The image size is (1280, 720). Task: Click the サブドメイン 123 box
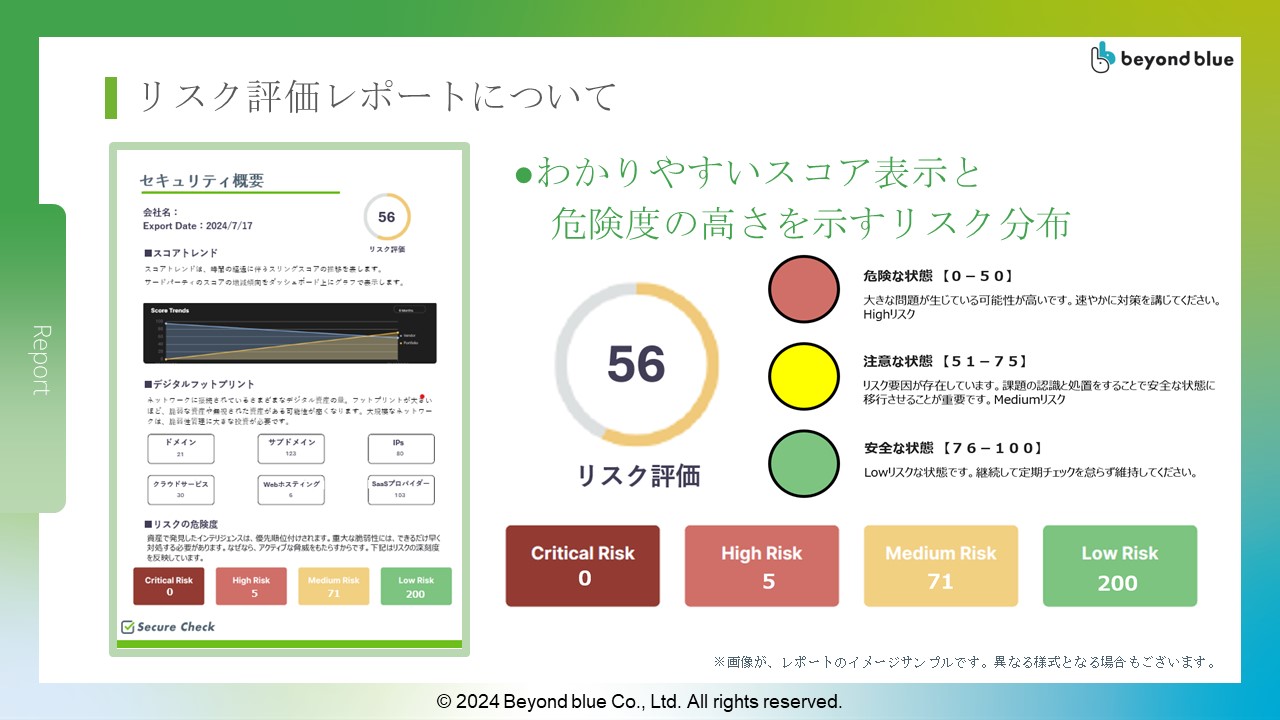point(291,448)
